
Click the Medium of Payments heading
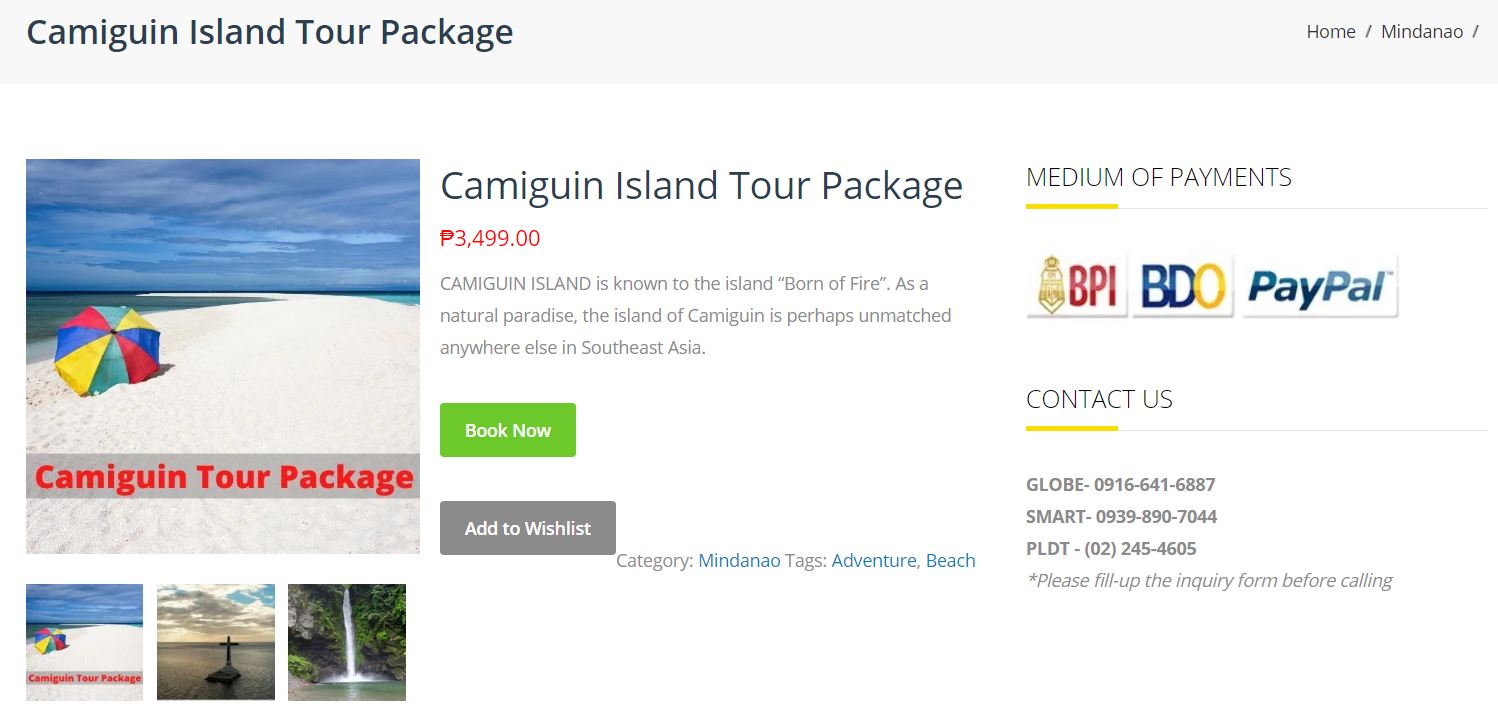point(1159,178)
